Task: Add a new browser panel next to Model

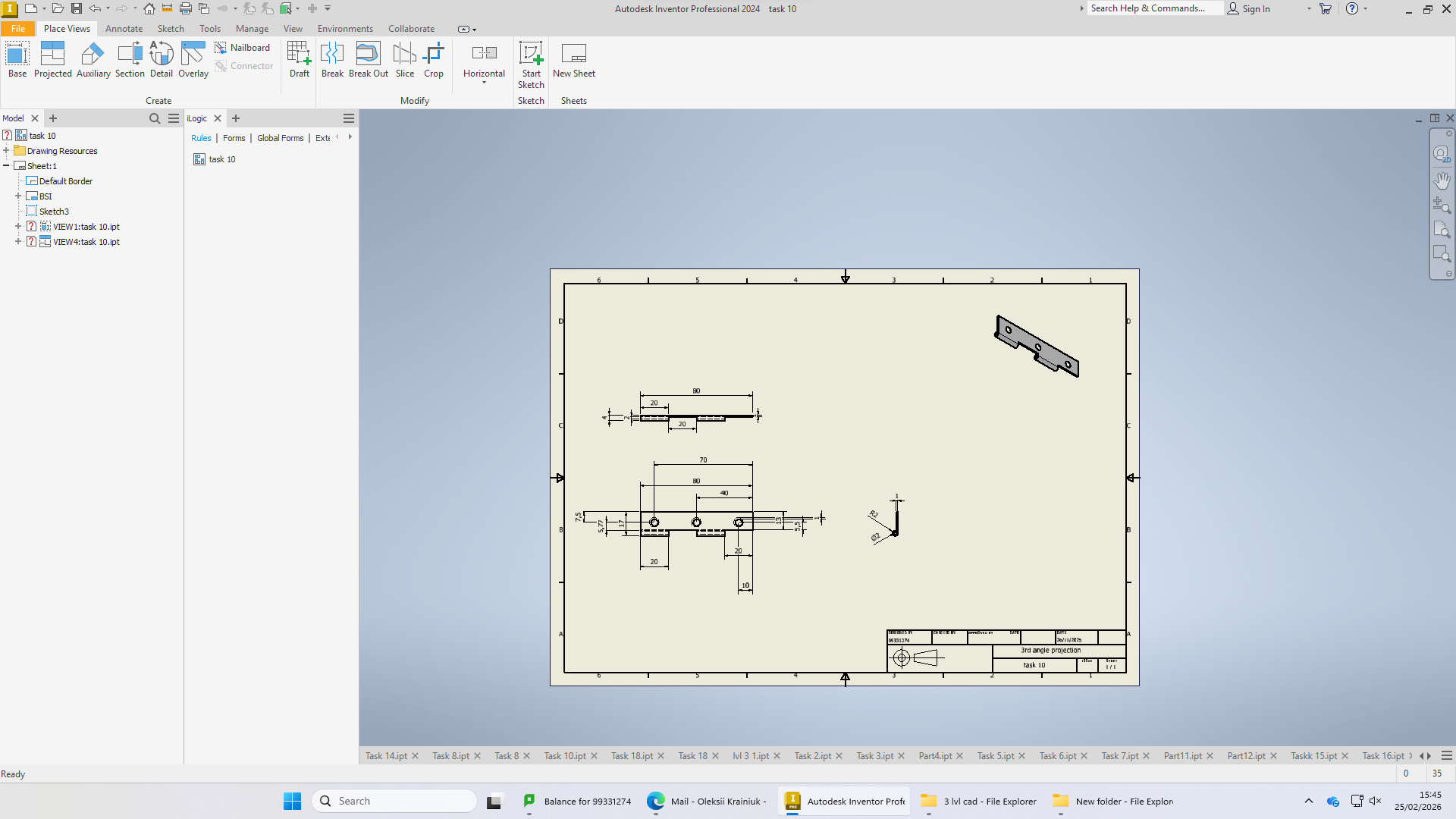Action: tap(53, 118)
